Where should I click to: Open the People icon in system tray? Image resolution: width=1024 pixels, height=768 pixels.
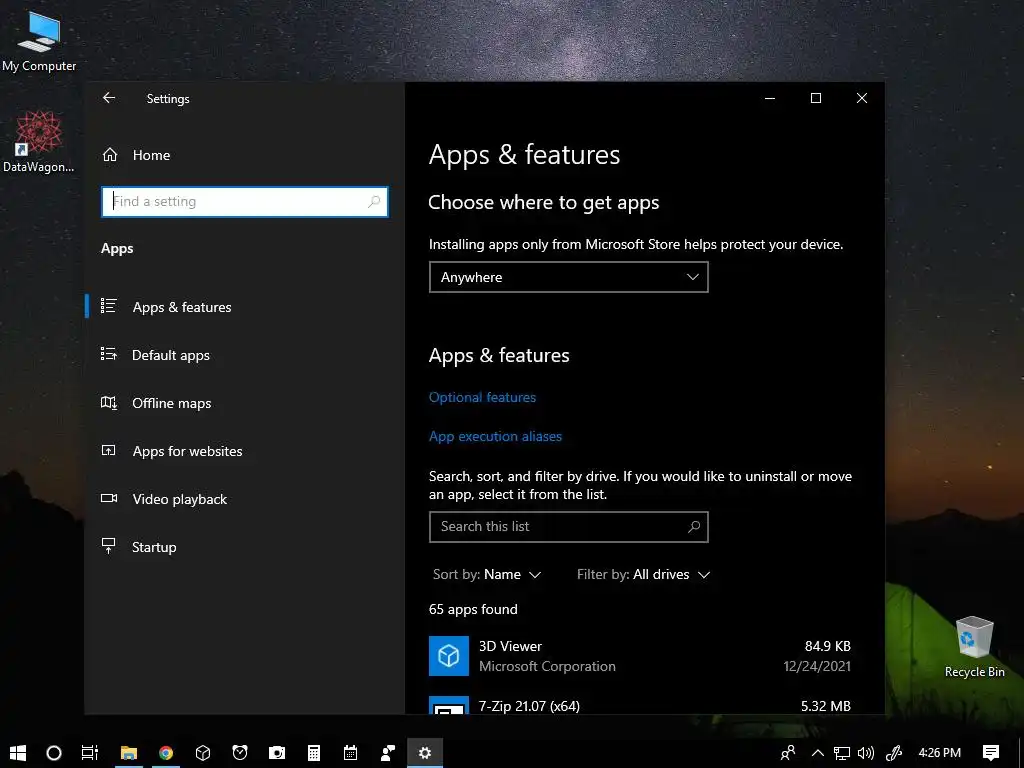788,753
